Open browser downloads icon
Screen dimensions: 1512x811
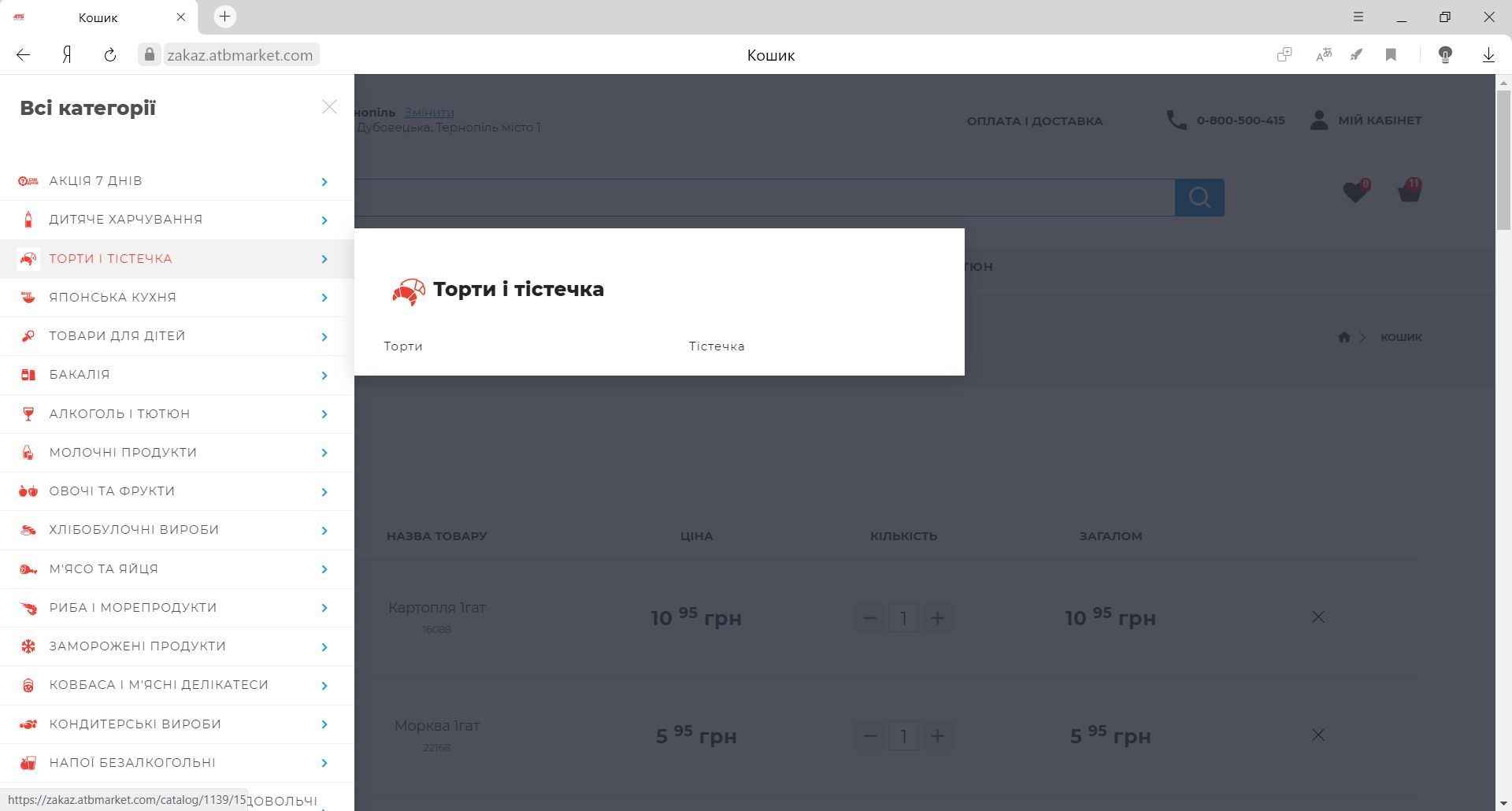(1488, 55)
